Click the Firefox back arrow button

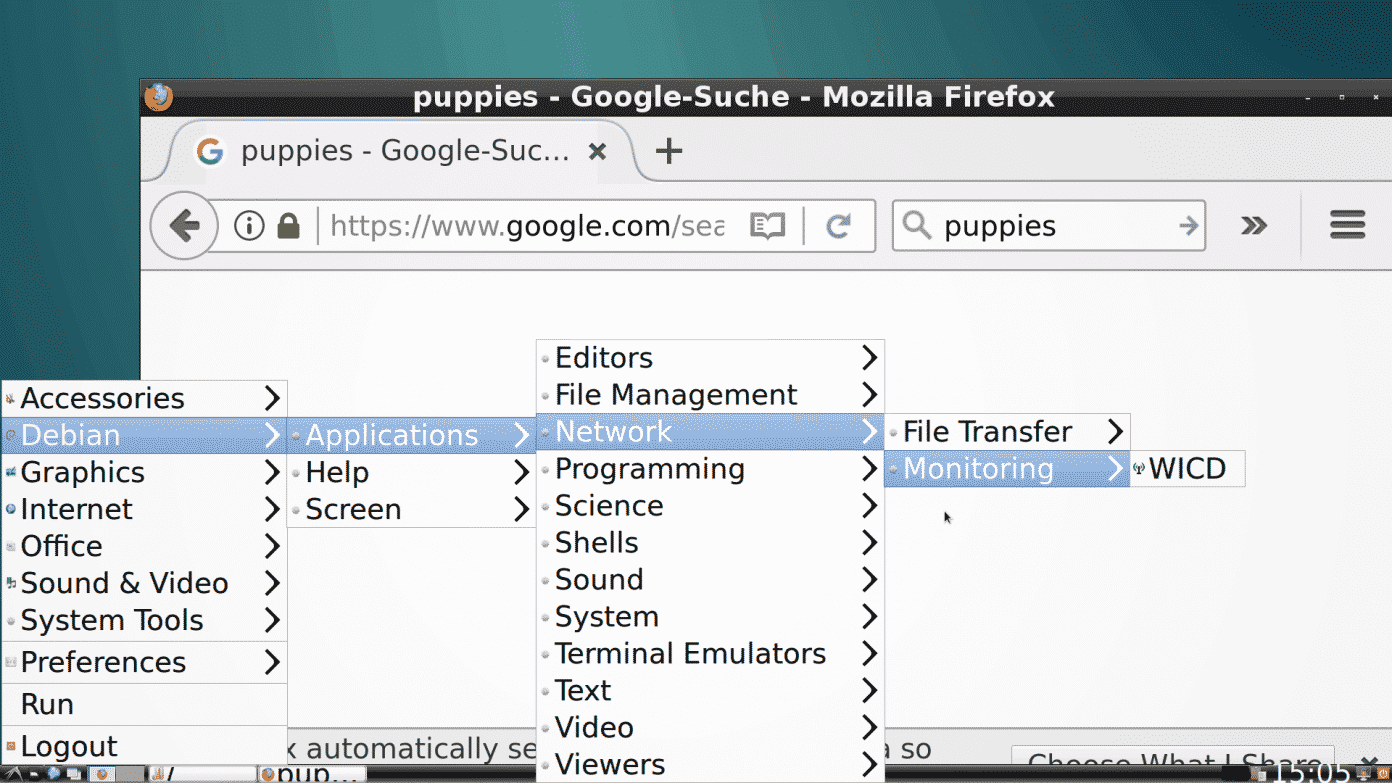pos(184,226)
